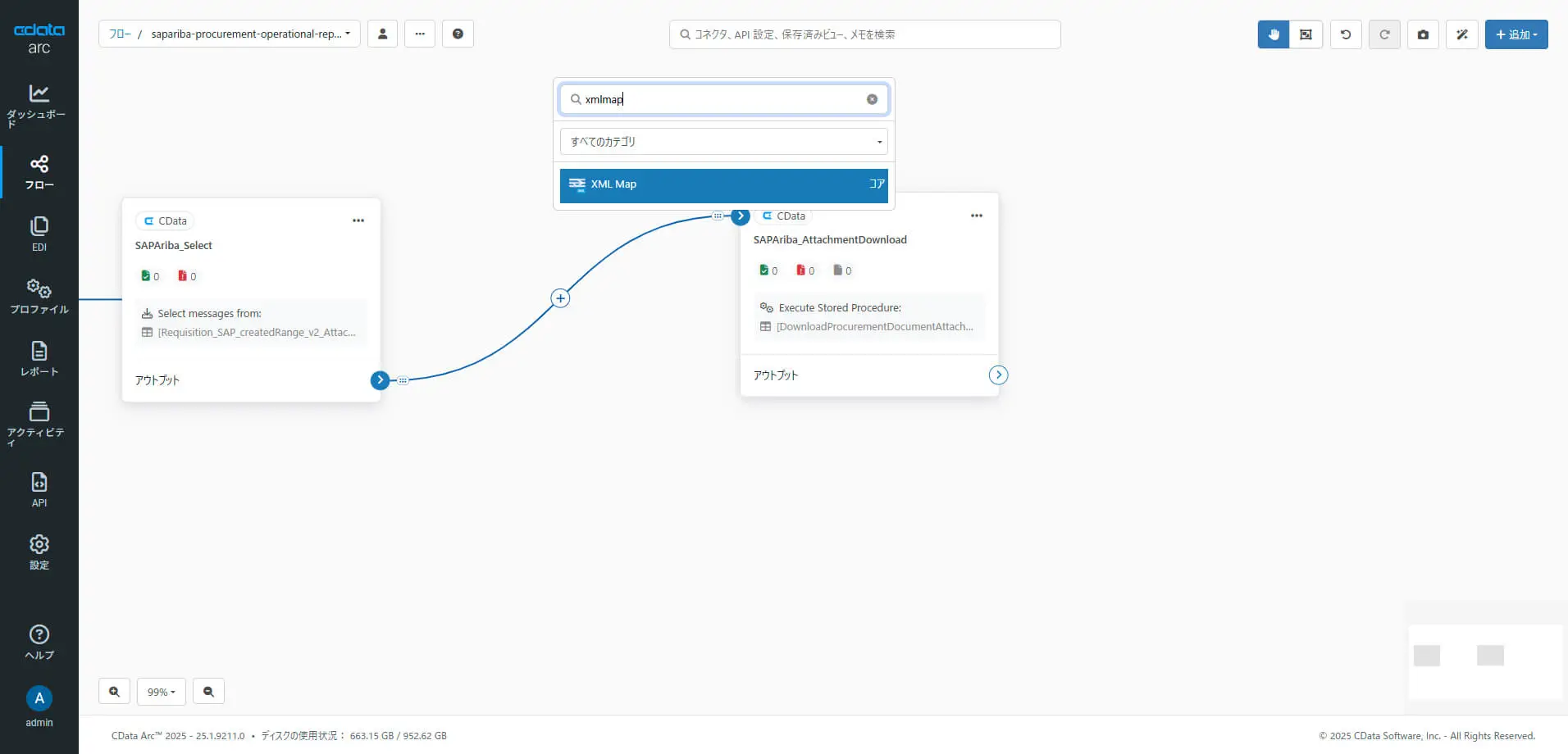
Task: Click the plus button on connection line
Action: point(560,298)
